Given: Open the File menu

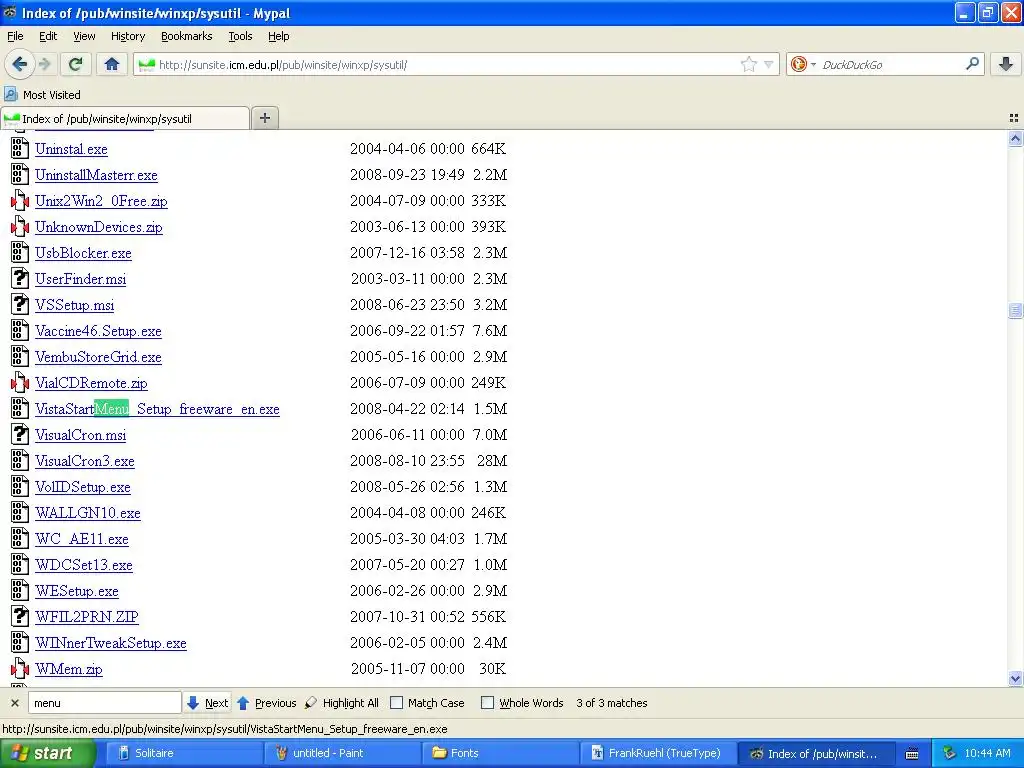Looking at the screenshot, I should point(15,36).
